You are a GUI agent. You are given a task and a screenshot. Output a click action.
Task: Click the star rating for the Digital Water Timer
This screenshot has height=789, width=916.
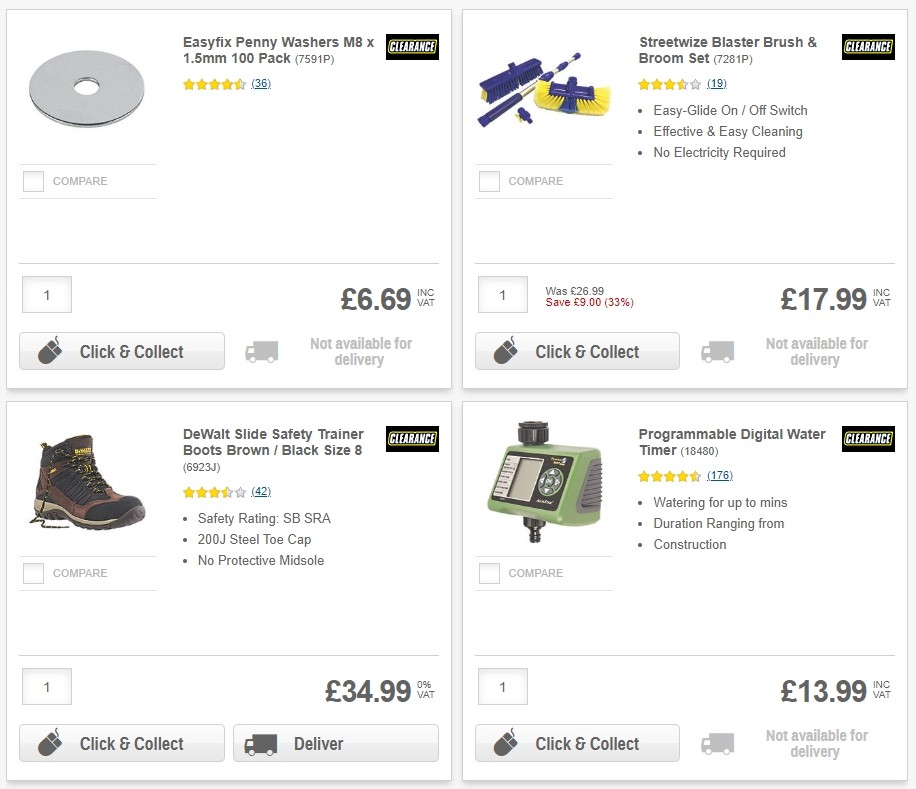(668, 475)
